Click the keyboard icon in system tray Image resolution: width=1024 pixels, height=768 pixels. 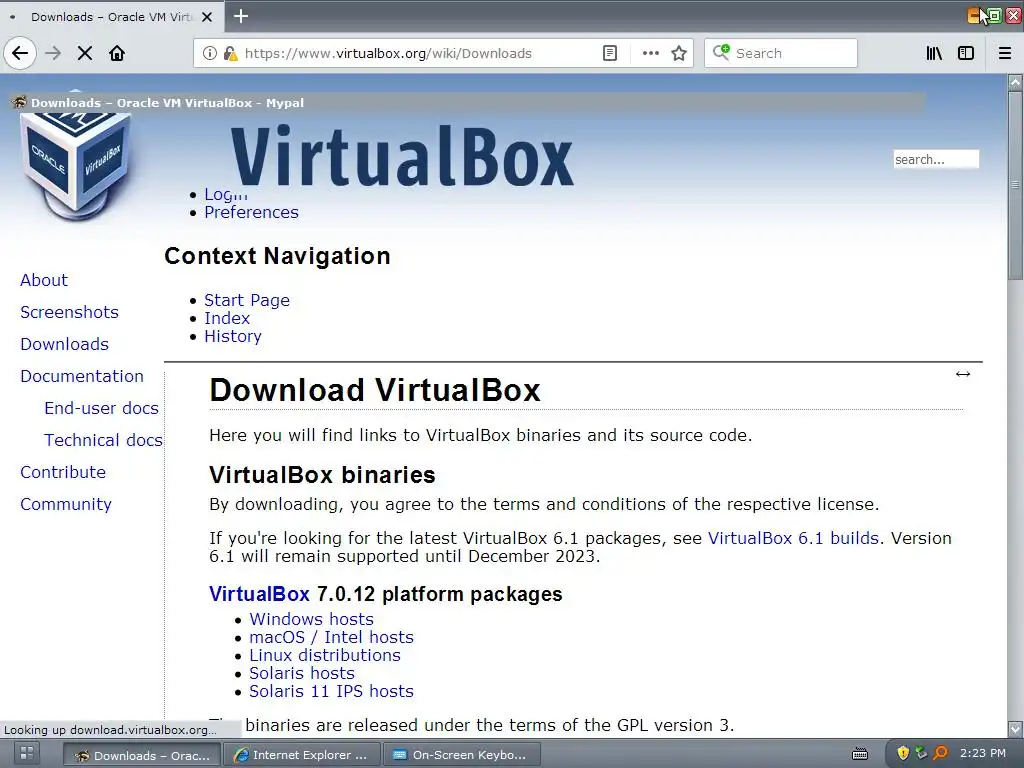click(860, 754)
